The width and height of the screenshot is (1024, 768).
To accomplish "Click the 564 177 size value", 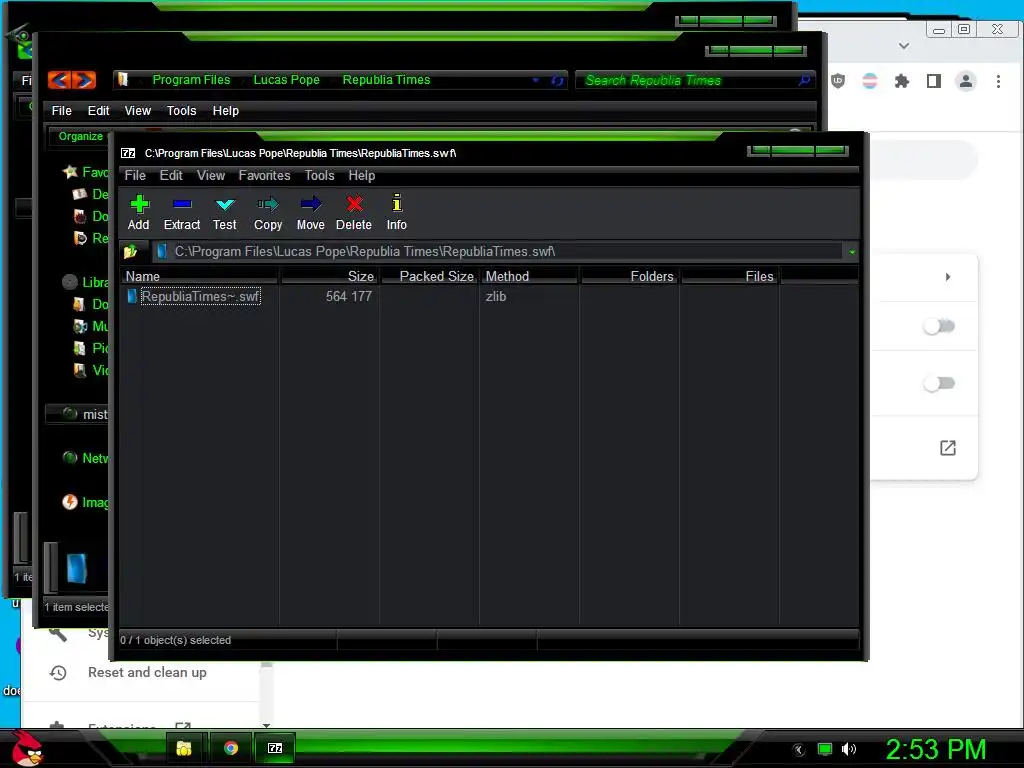I will coord(349,296).
